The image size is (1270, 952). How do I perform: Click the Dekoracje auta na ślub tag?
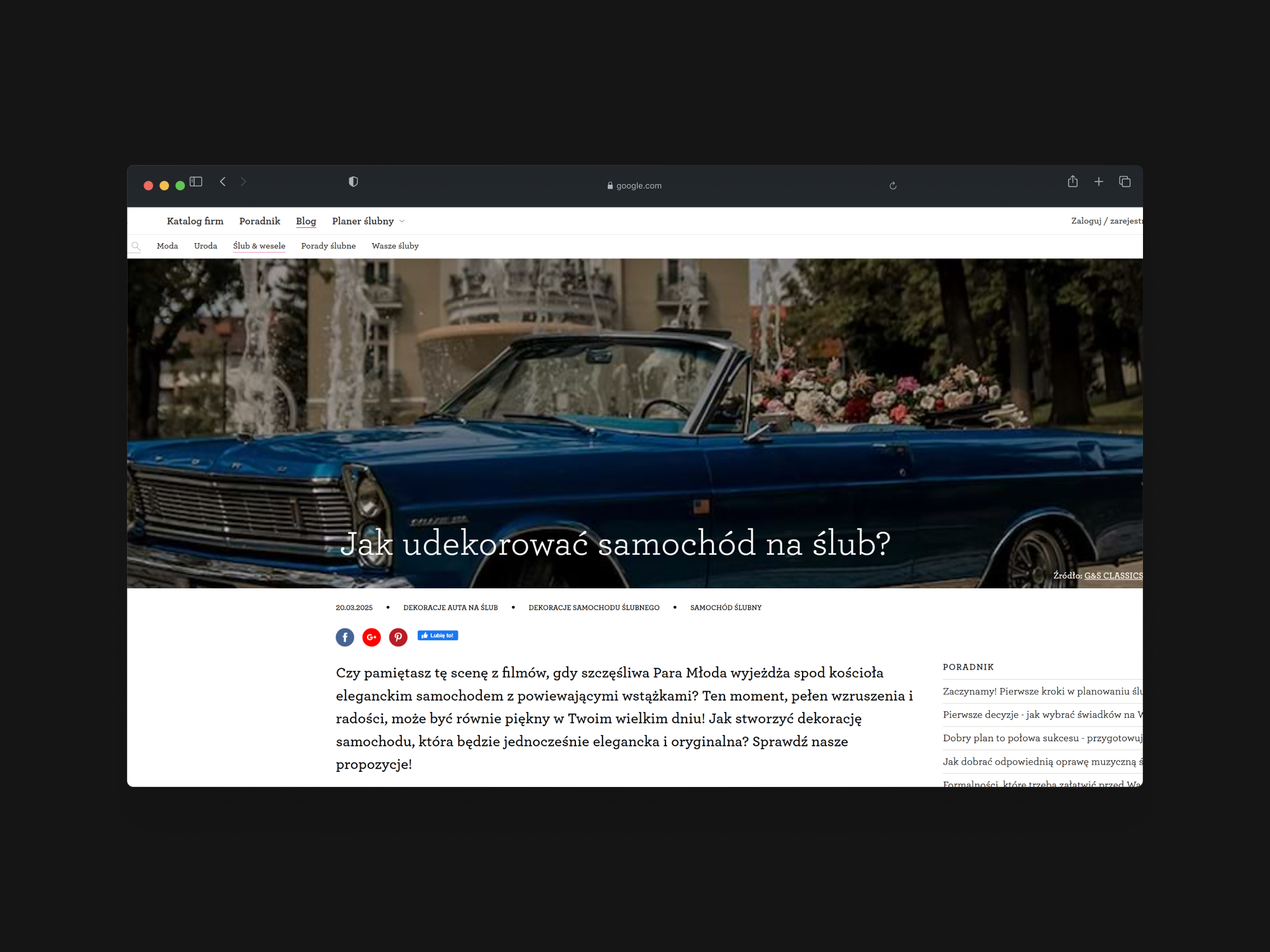450,608
